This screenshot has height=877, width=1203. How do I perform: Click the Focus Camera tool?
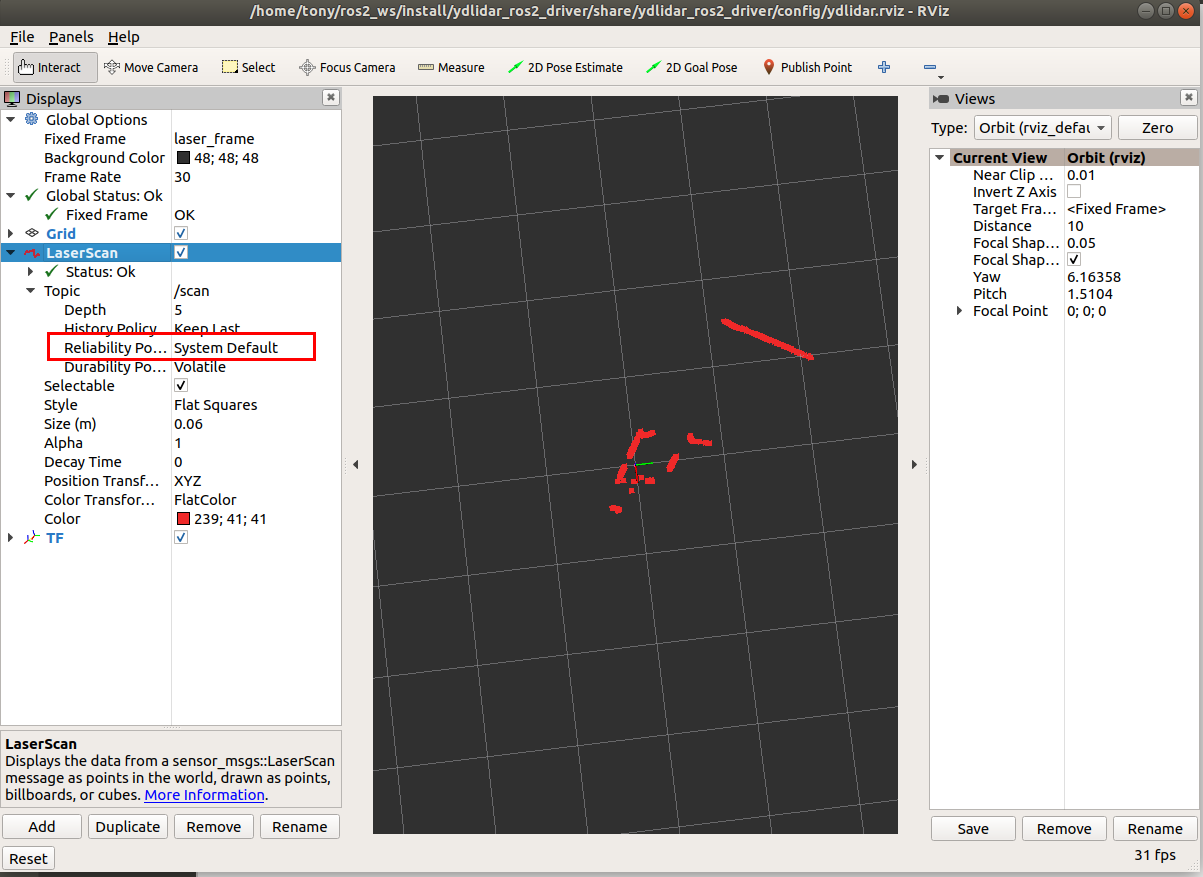[347, 67]
